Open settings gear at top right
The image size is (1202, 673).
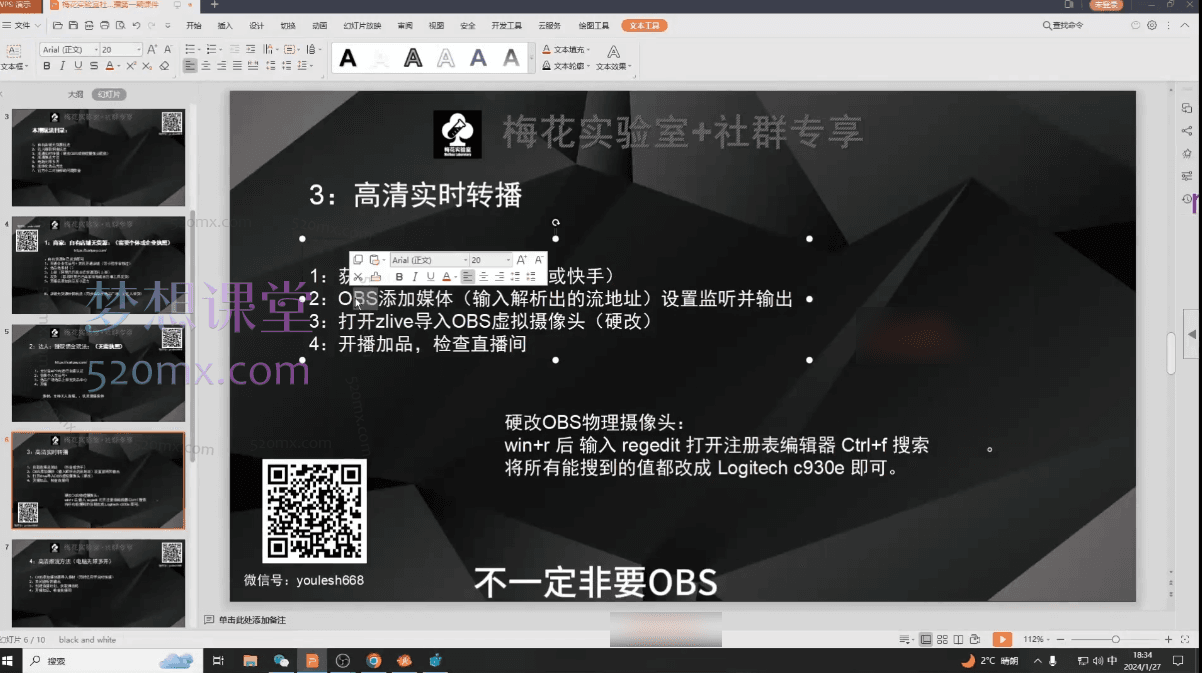pyautogui.click(x=1152, y=25)
